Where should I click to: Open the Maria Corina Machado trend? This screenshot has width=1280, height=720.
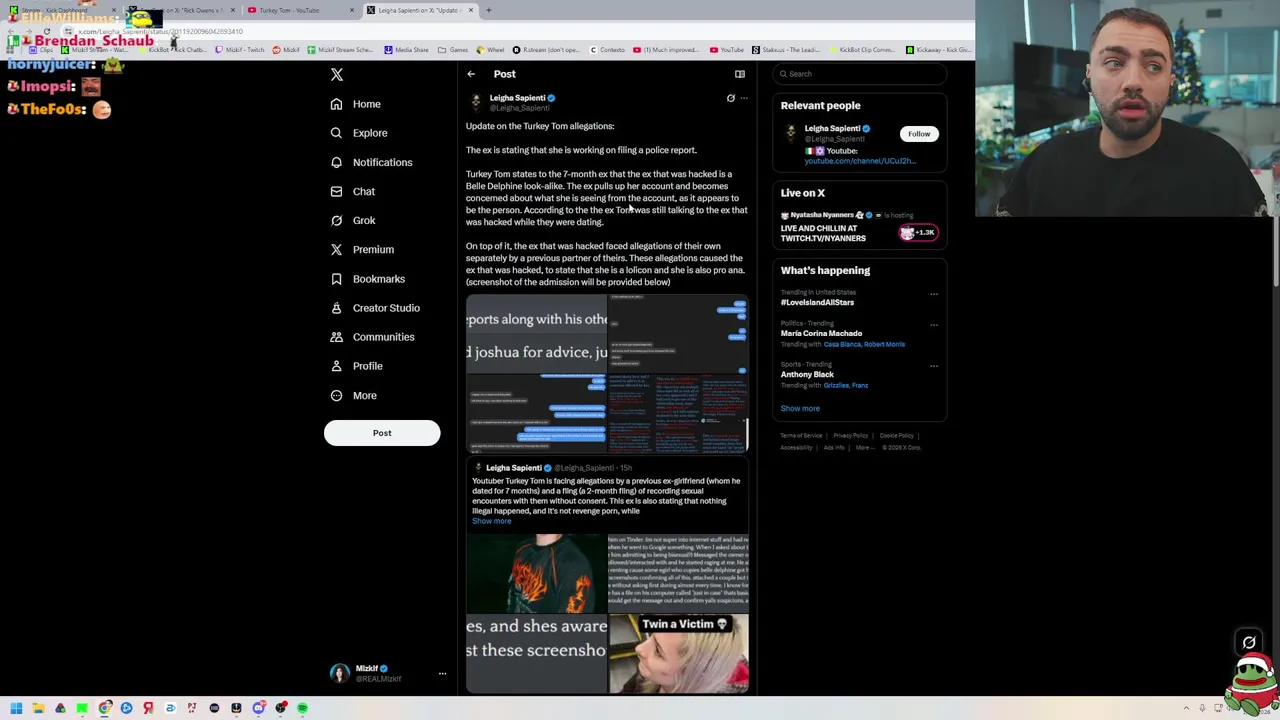pyautogui.click(x=821, y=333)
